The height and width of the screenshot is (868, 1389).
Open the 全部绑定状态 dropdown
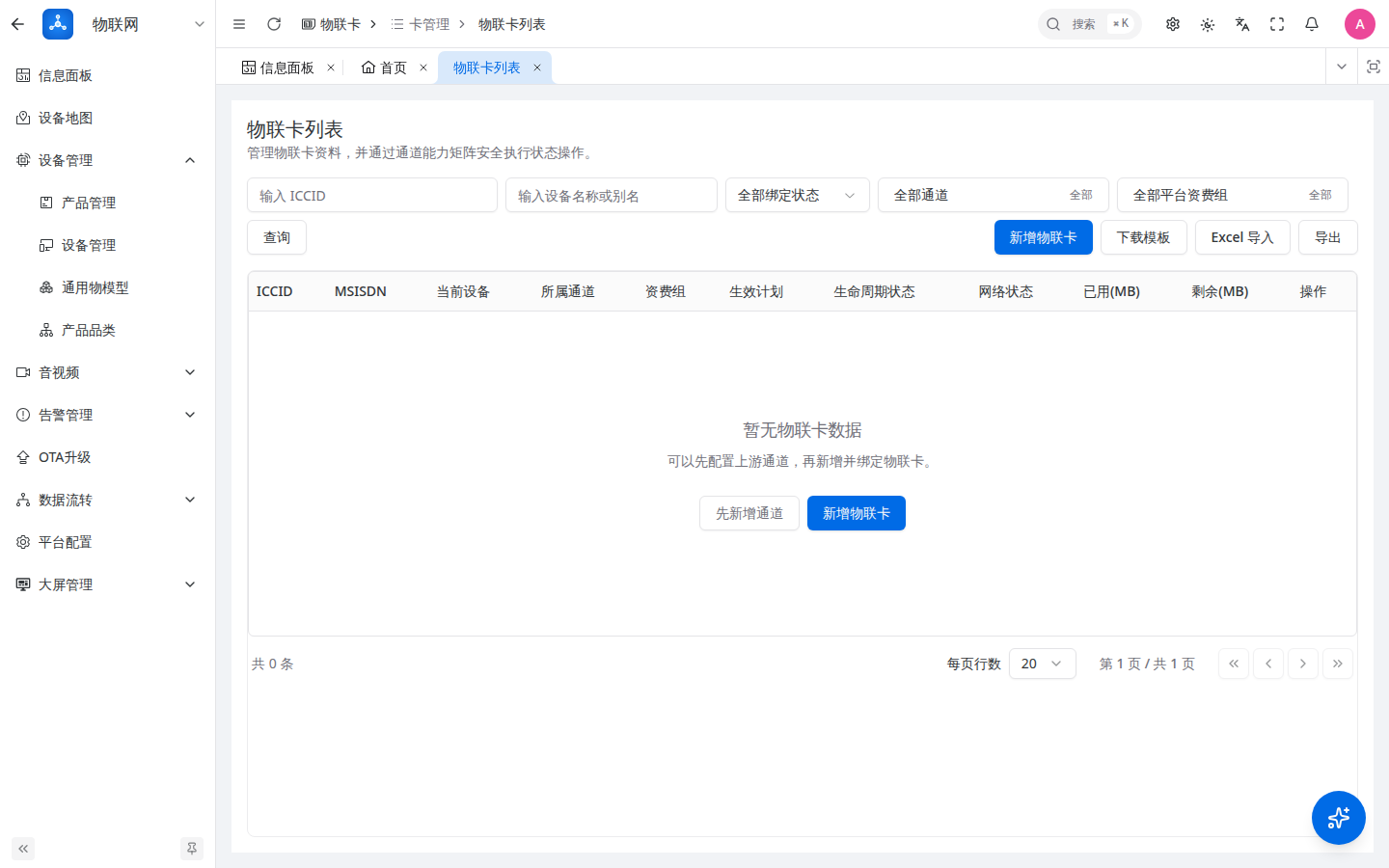click(x=798, y=195)
